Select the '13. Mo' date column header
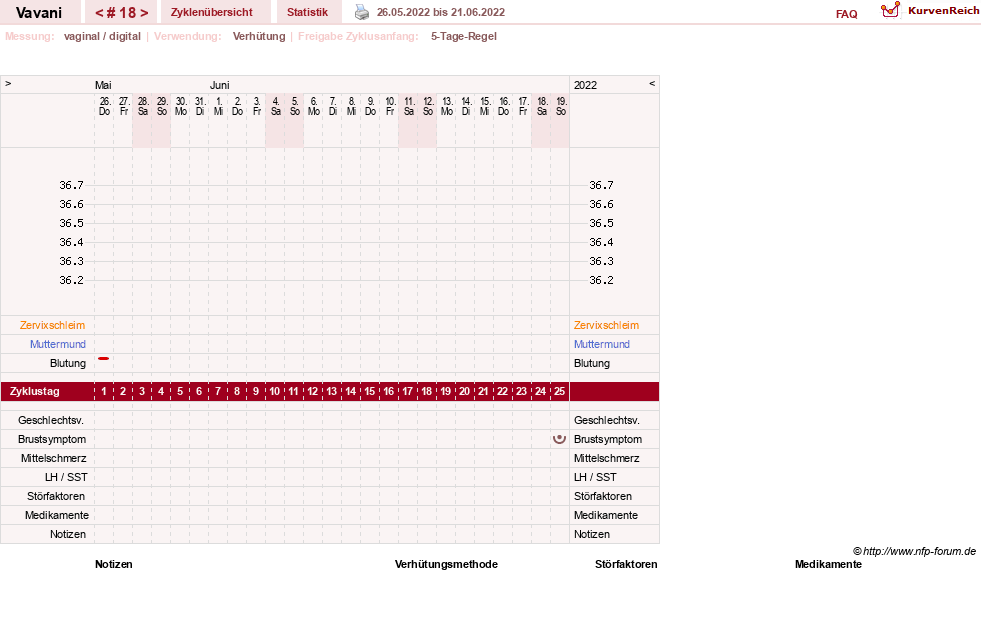 pyautogui.click(x=447, y=106)
